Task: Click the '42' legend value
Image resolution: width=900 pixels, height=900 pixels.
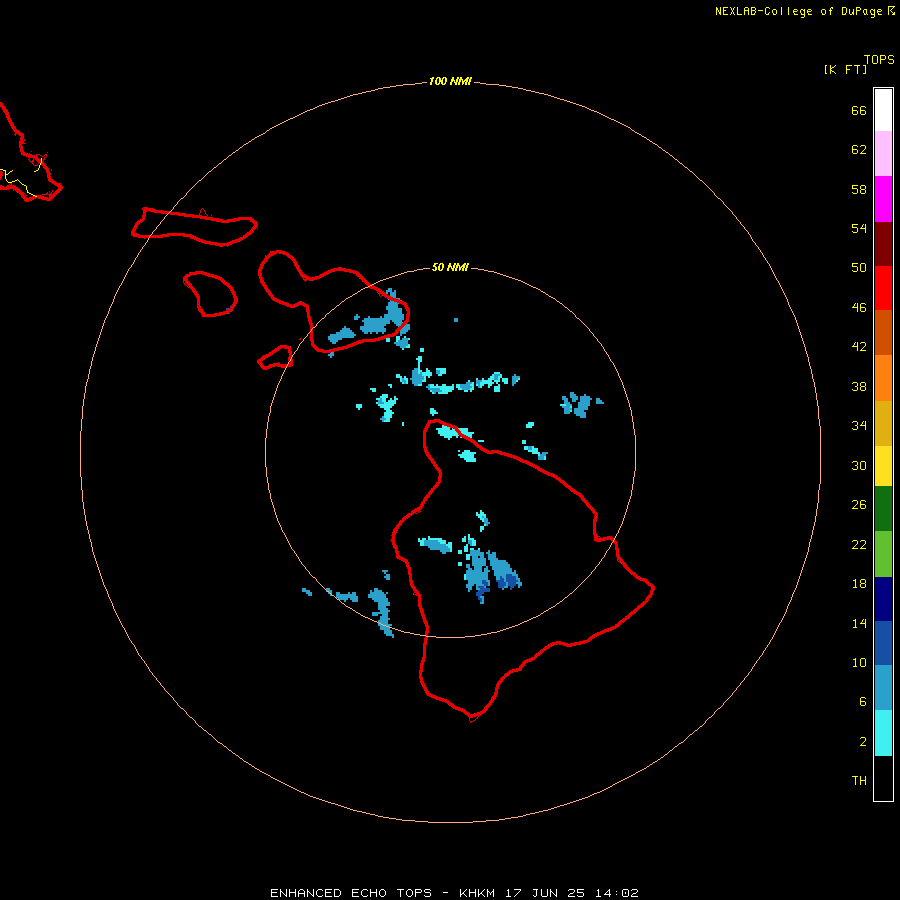Action: tap(859, 347)
